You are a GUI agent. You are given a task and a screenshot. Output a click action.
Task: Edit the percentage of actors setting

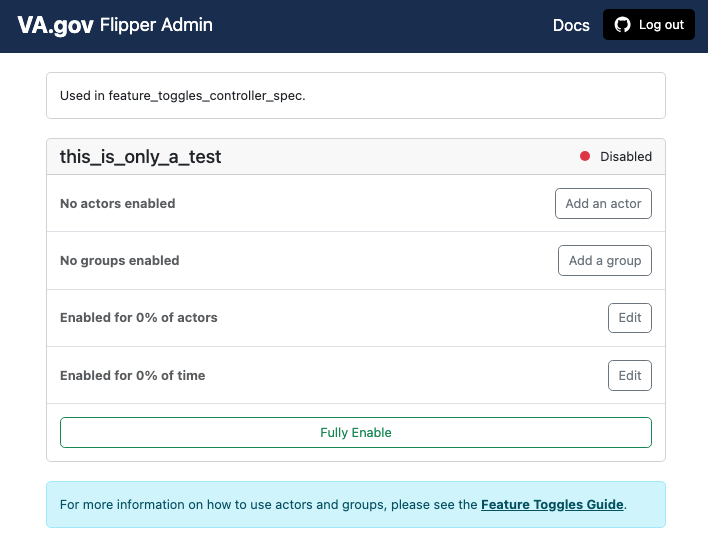(x=629, y=318)
